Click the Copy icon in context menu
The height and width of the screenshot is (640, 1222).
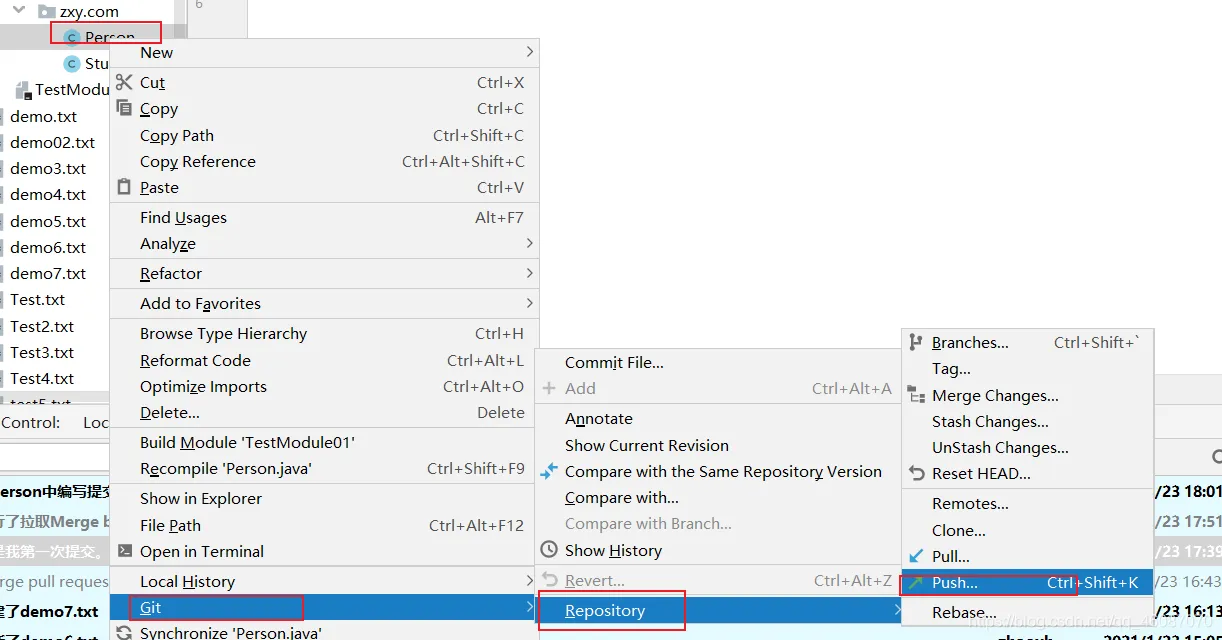(124, 108)
